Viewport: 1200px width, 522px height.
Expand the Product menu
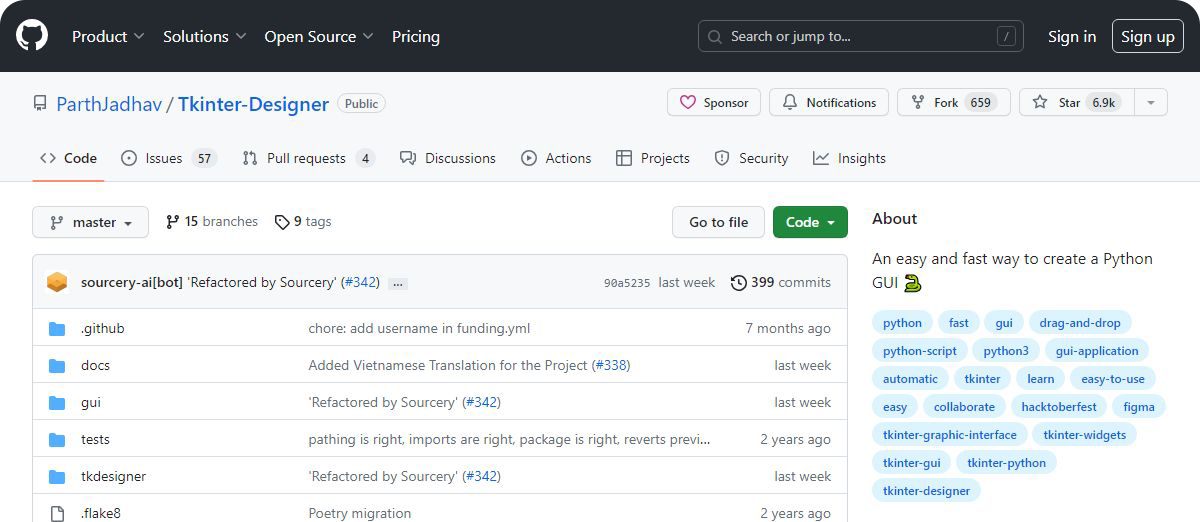click(x=108, y=36)
